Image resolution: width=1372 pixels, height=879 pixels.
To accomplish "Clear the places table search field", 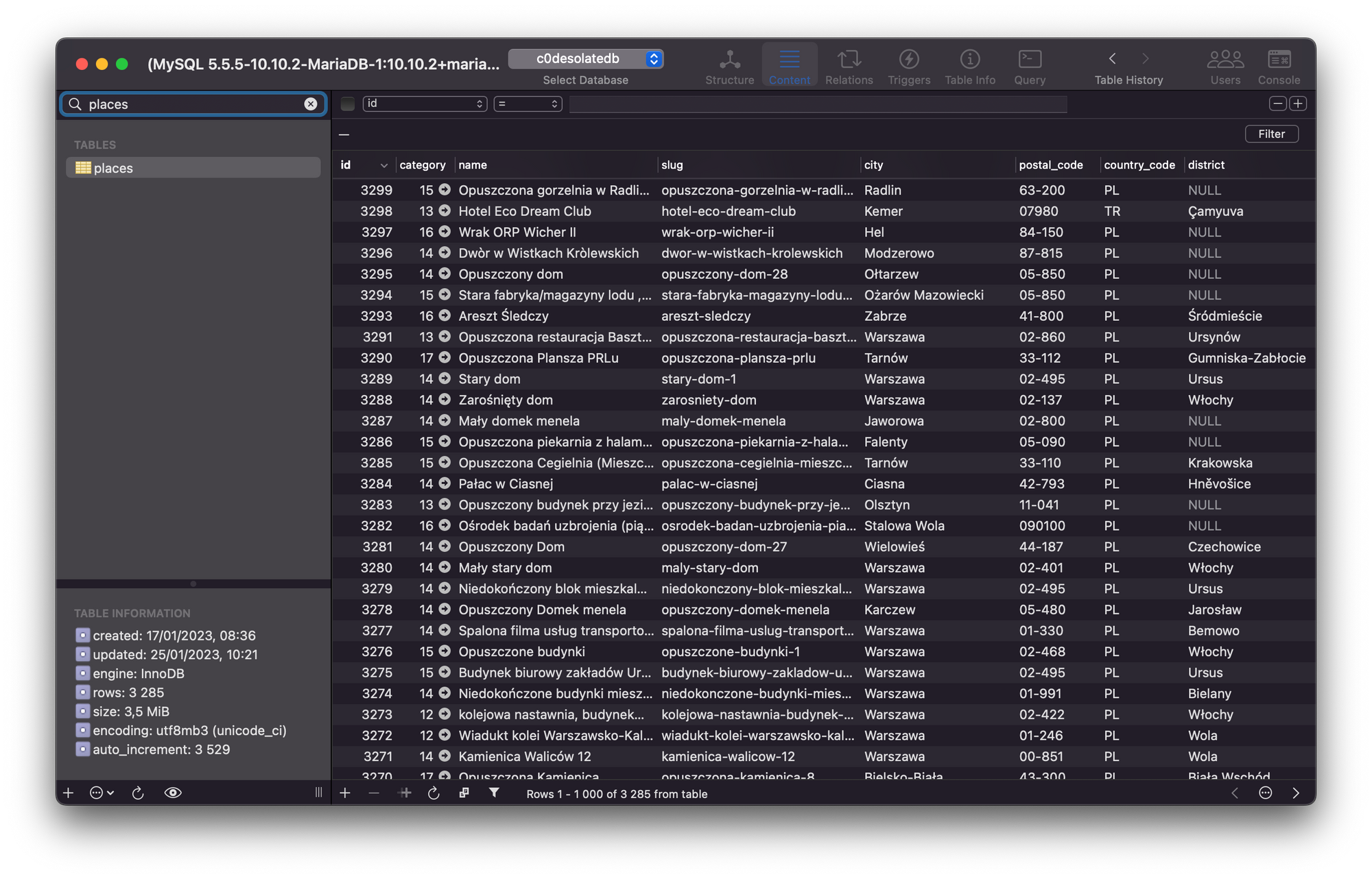I will 311,104.
